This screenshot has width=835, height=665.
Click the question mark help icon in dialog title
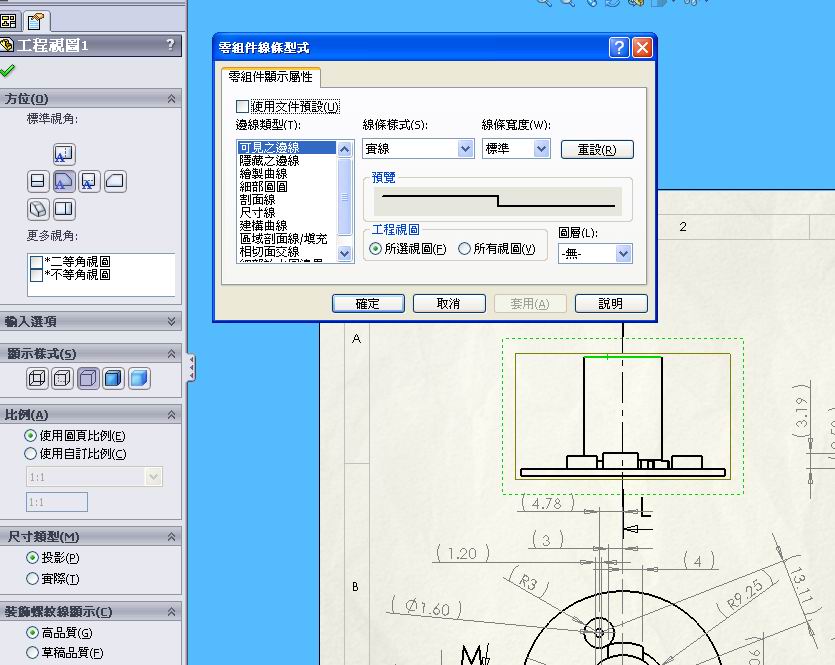619,47
